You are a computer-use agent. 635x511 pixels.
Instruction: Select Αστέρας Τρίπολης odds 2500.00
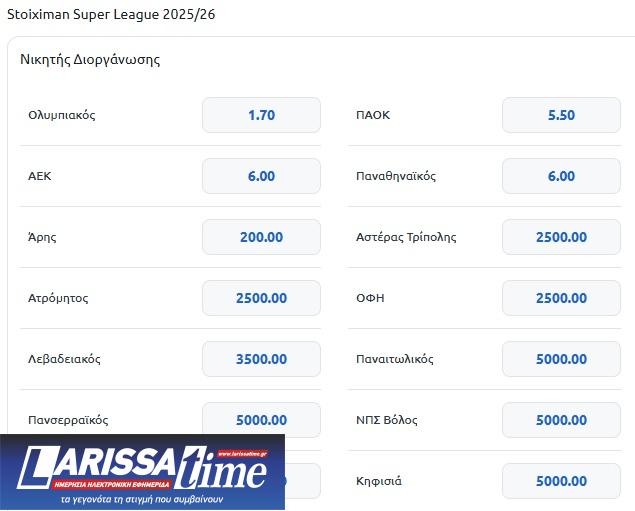pyautogui.click(x=561, y=237)
